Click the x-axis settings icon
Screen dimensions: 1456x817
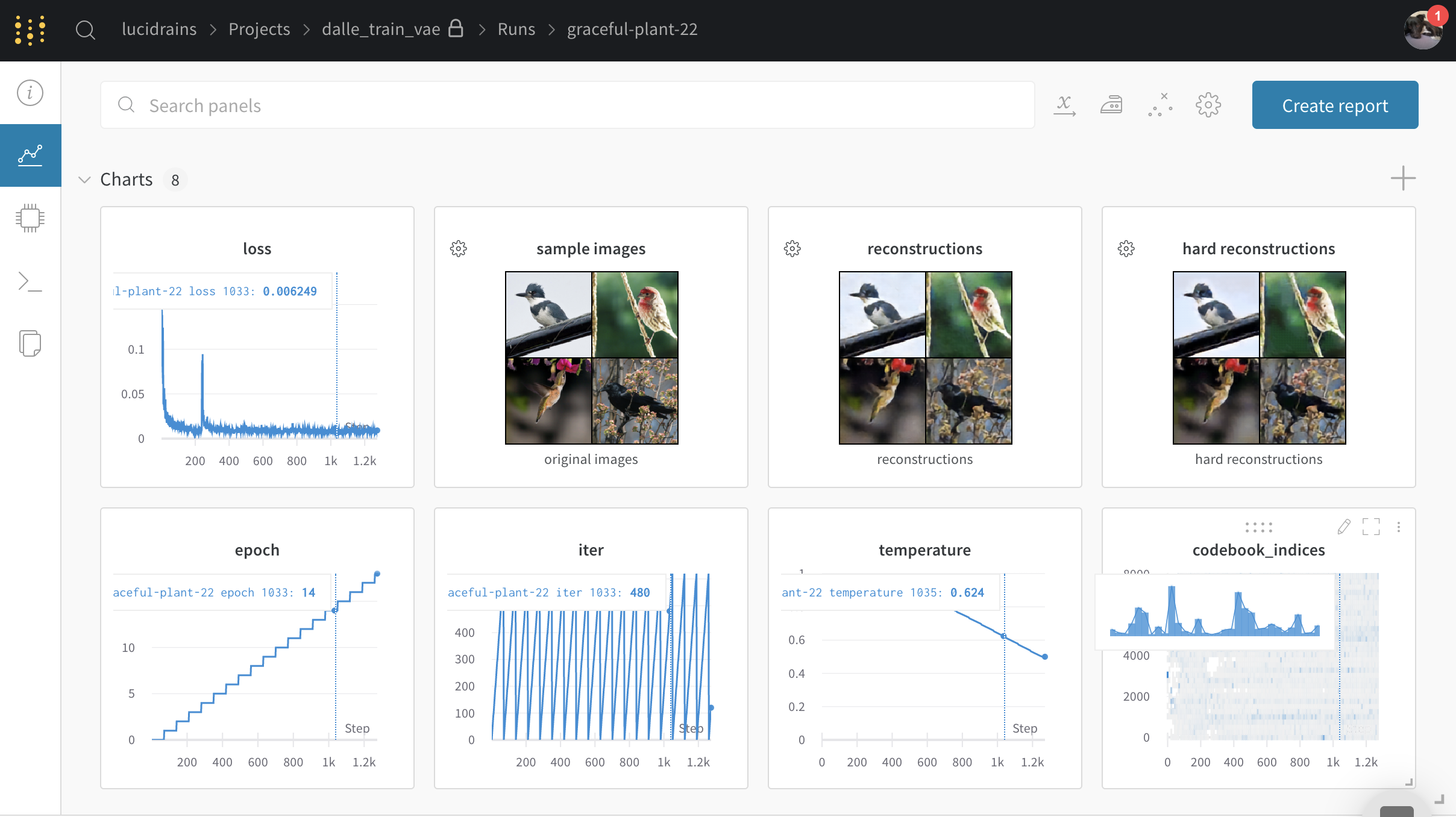(1064, 105)
